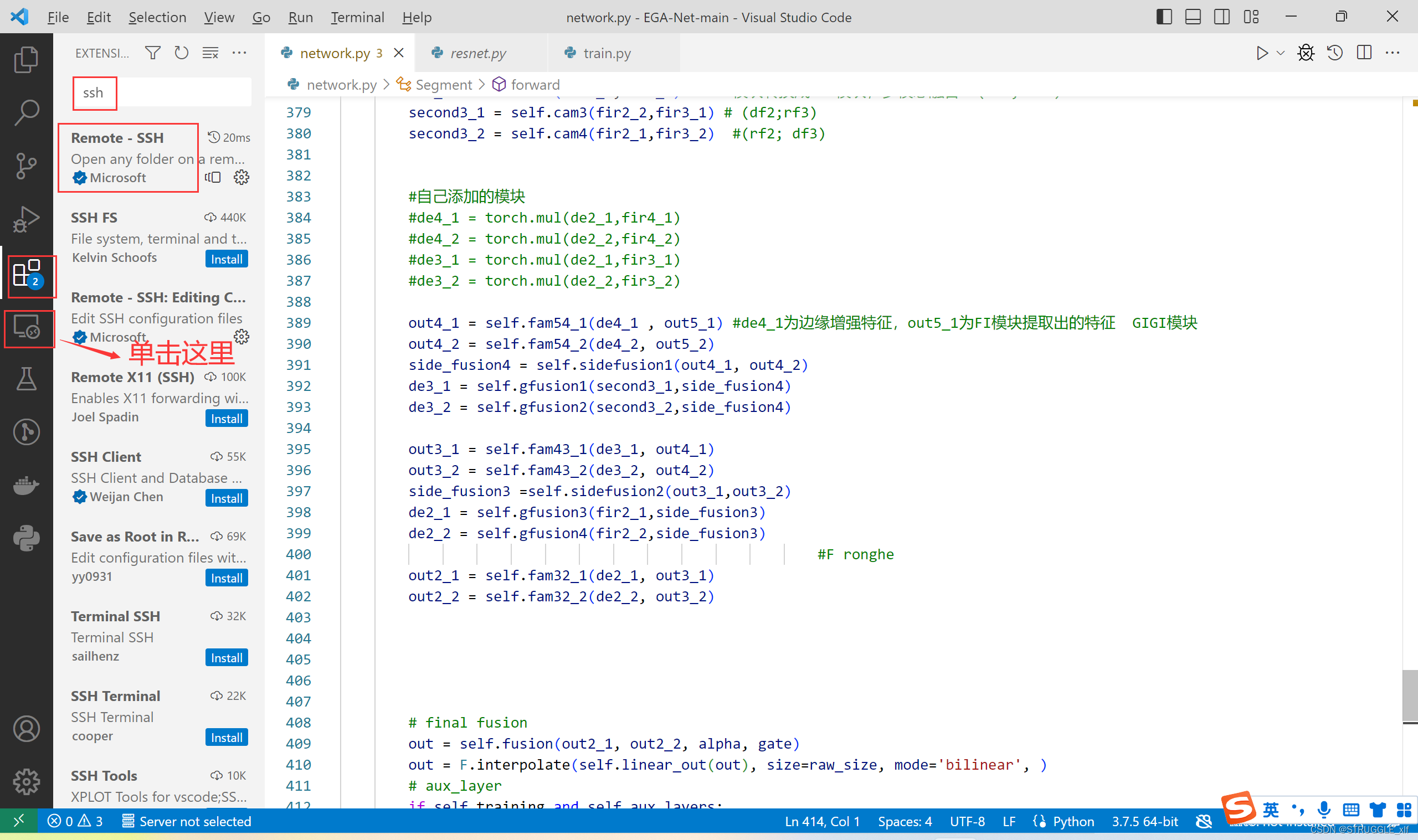Open the Source Control view
Viewport: 1418px width, 840px height.
(x=26, y=166)
